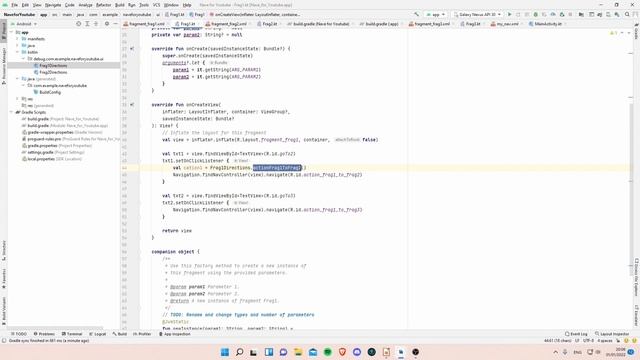Image resolution: width=640 pixels, height=360 pixels.
Task: Hide the Project panel with the minus icon
Action: coord(116,24)
